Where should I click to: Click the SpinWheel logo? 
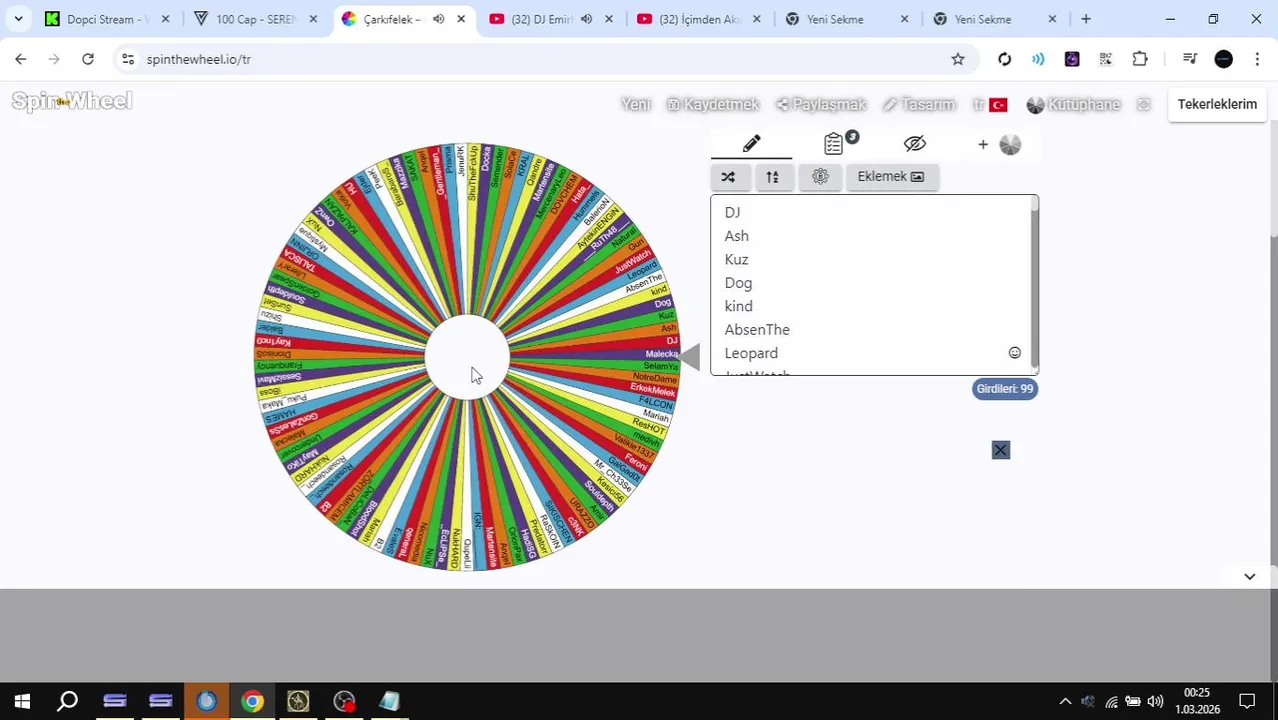(72, 101)
